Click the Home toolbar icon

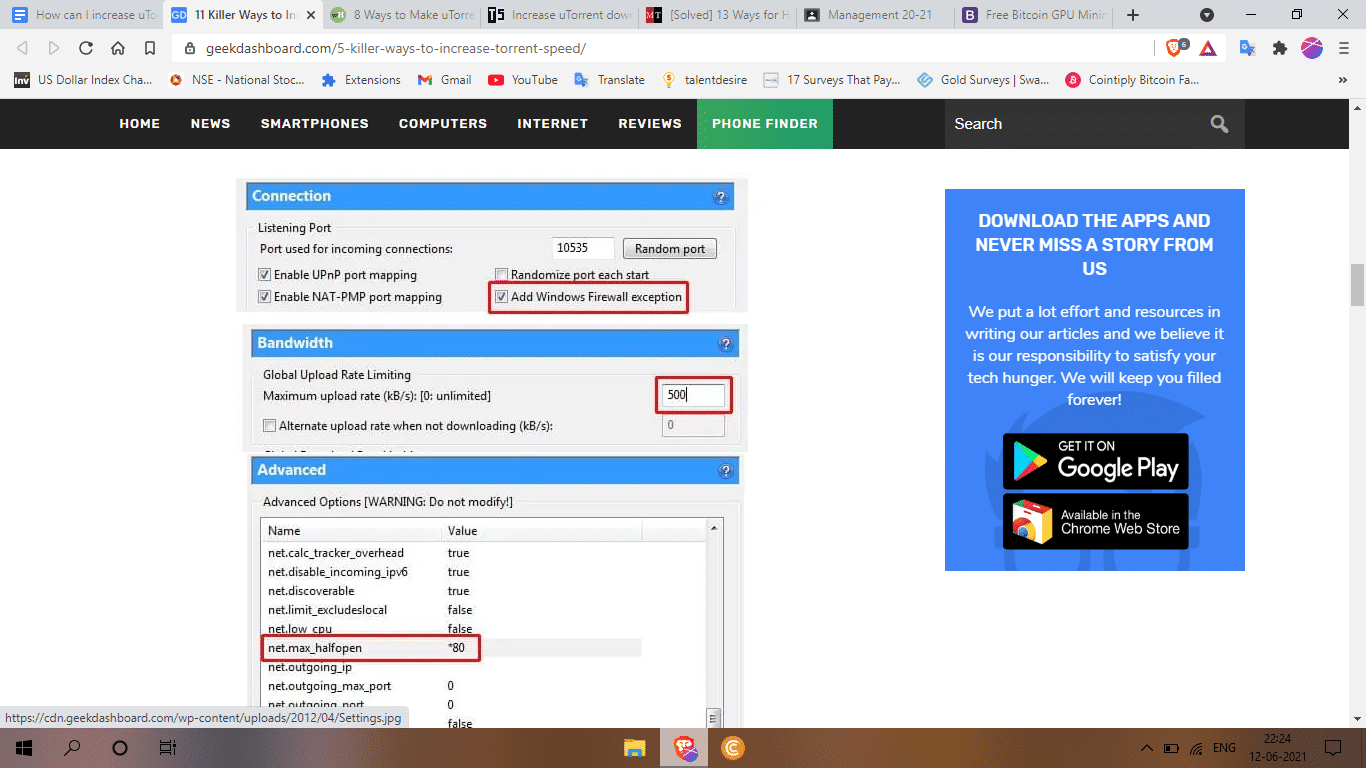pos(118,48)
